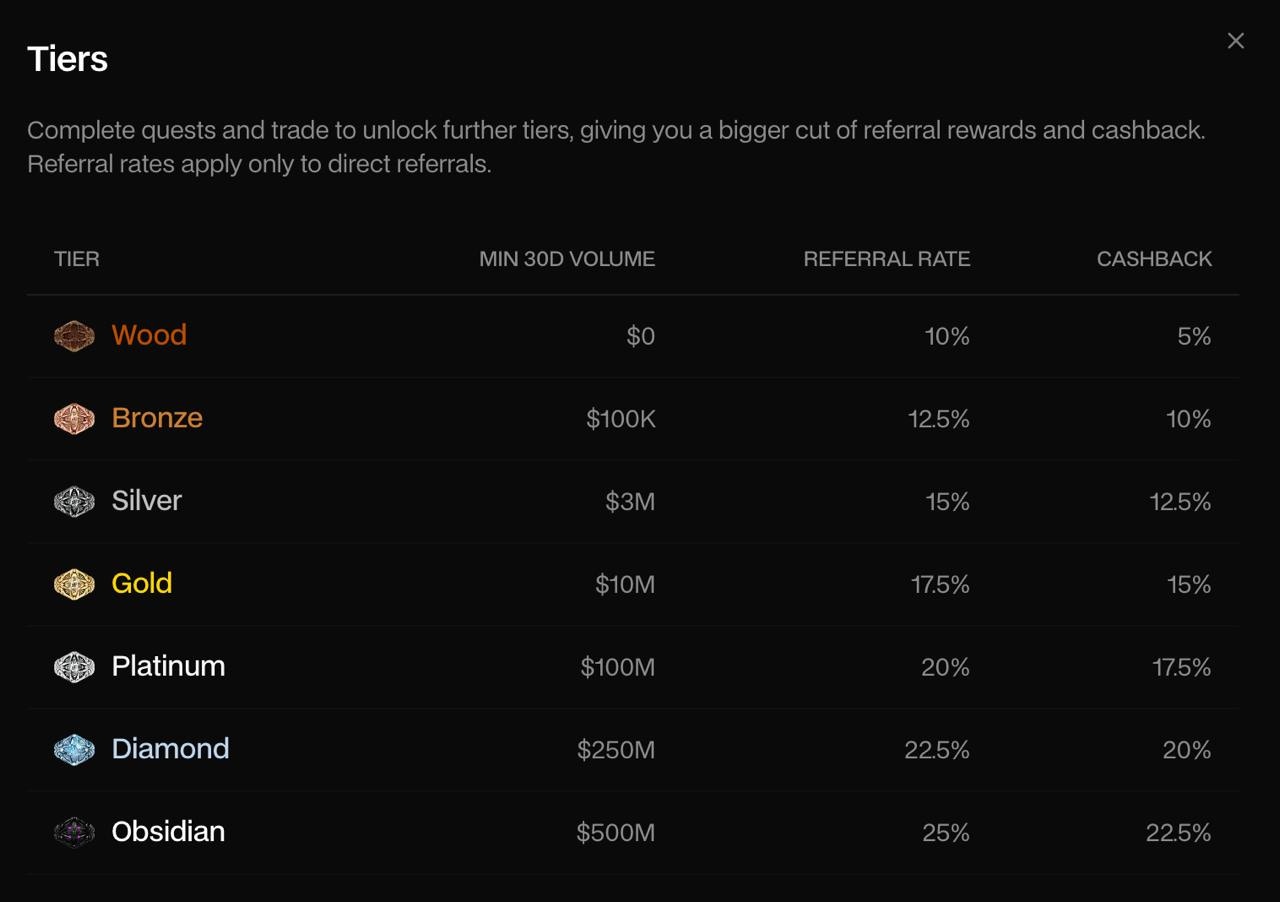This screenshot has width=1280, height=902.
Task: Click the Wood tier badge icon
Action: click(x=74, y=336)
